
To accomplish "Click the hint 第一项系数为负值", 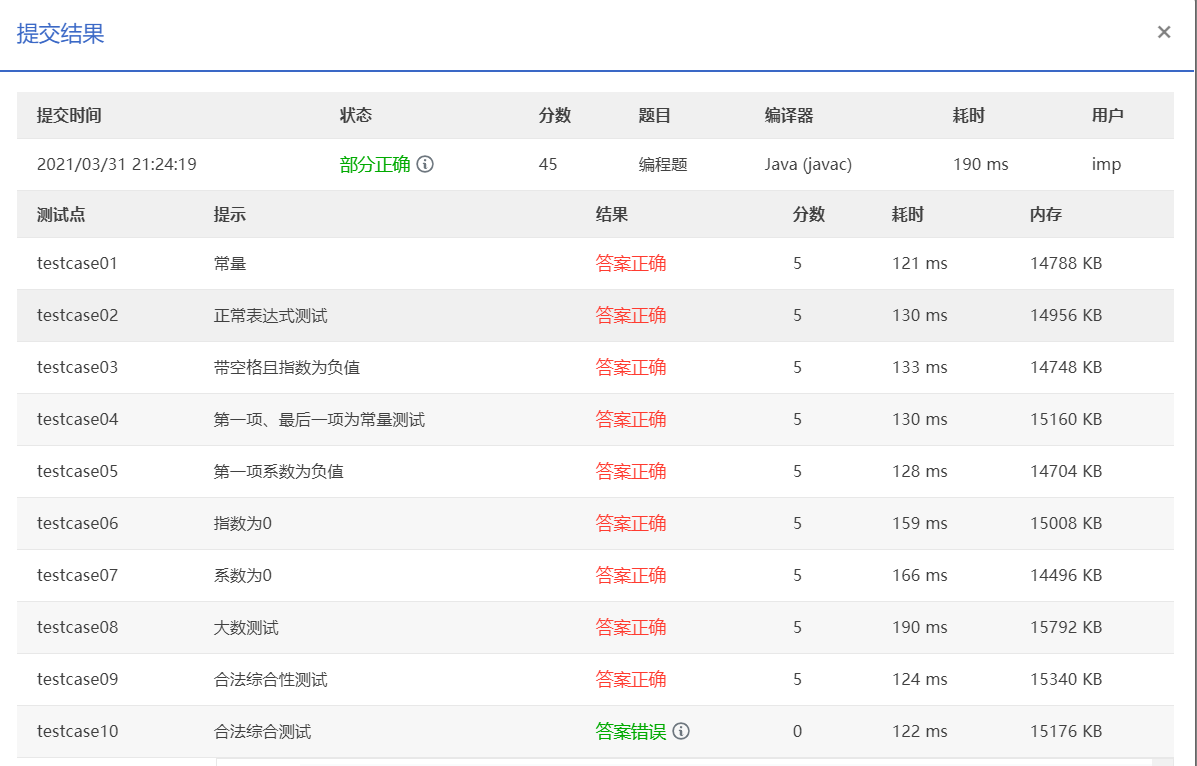I will pos(279,471).
